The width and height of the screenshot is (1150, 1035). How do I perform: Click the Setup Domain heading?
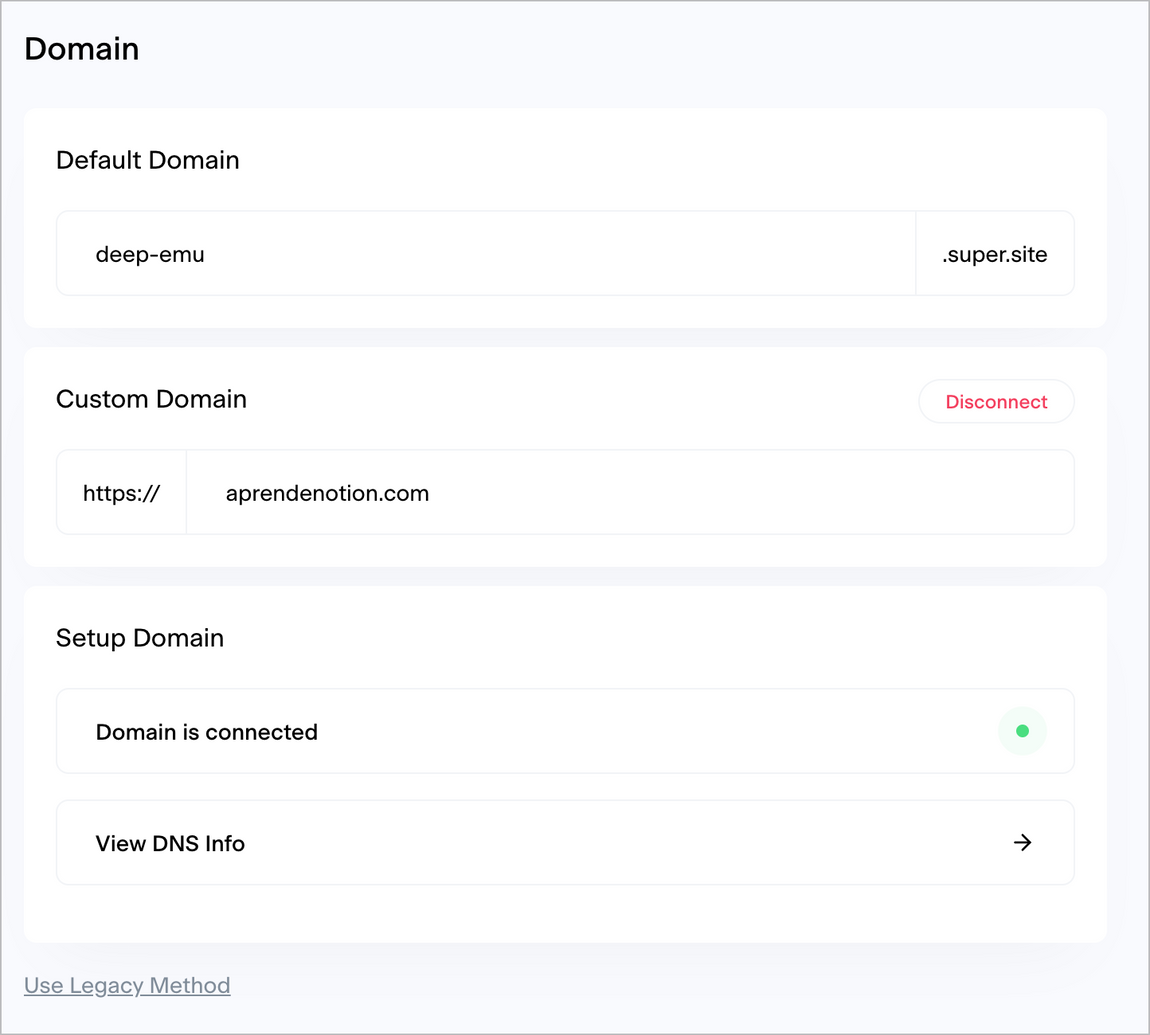(140, 638)
